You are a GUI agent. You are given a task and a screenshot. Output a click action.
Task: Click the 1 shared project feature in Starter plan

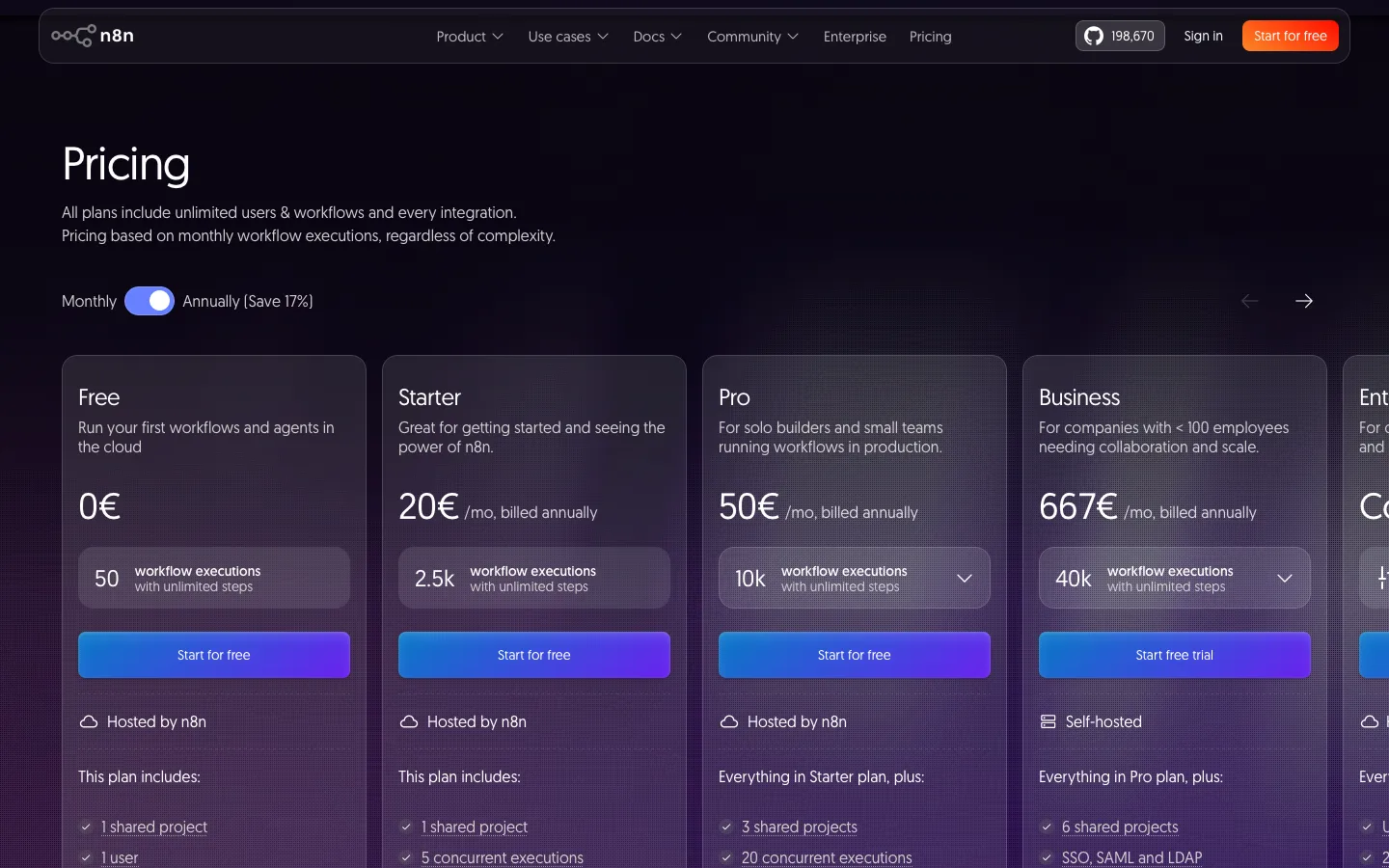475,827
